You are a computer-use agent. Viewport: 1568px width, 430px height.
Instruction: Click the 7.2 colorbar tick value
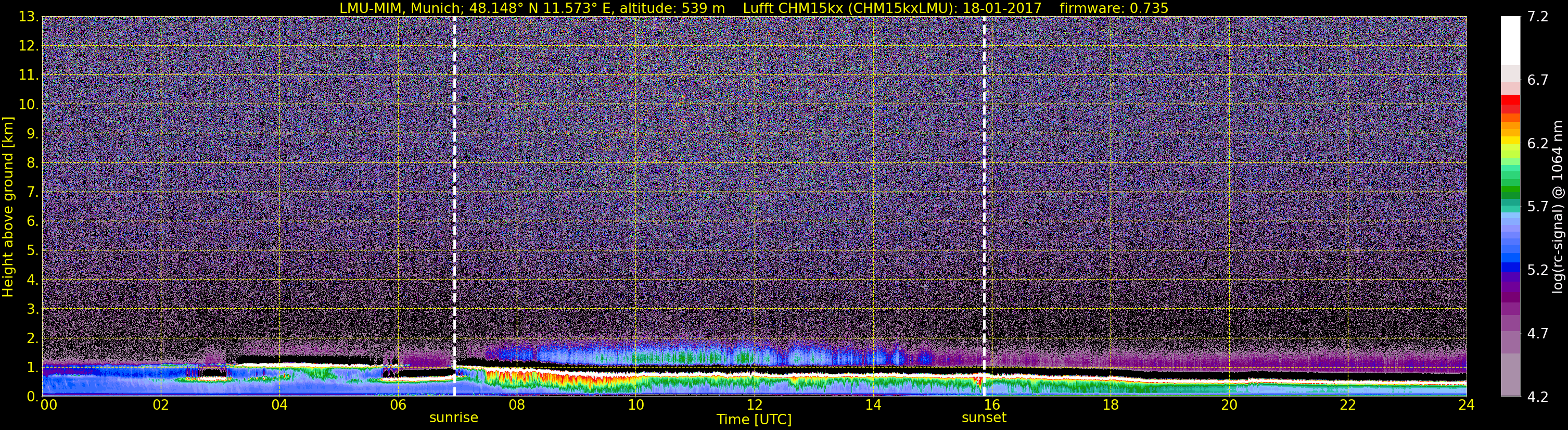[1538, 17]
